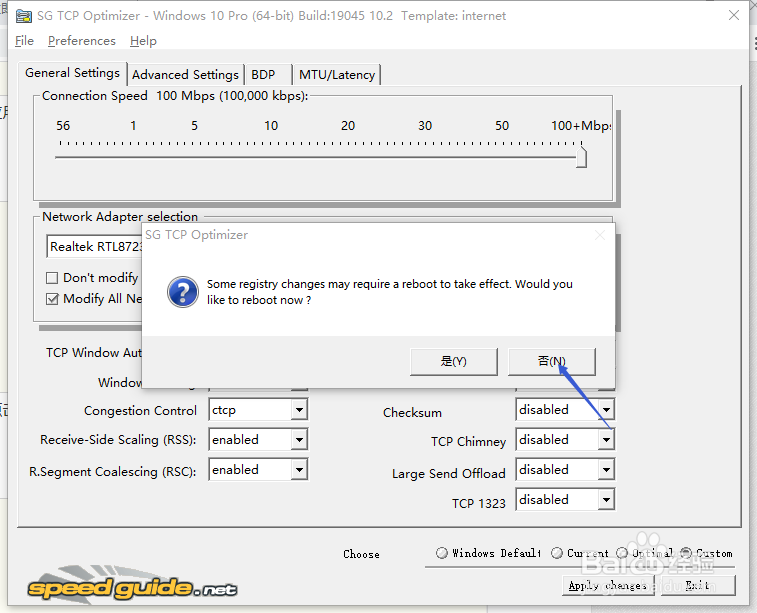Open the File menu
757x613 pixels.
pos(24,41)
